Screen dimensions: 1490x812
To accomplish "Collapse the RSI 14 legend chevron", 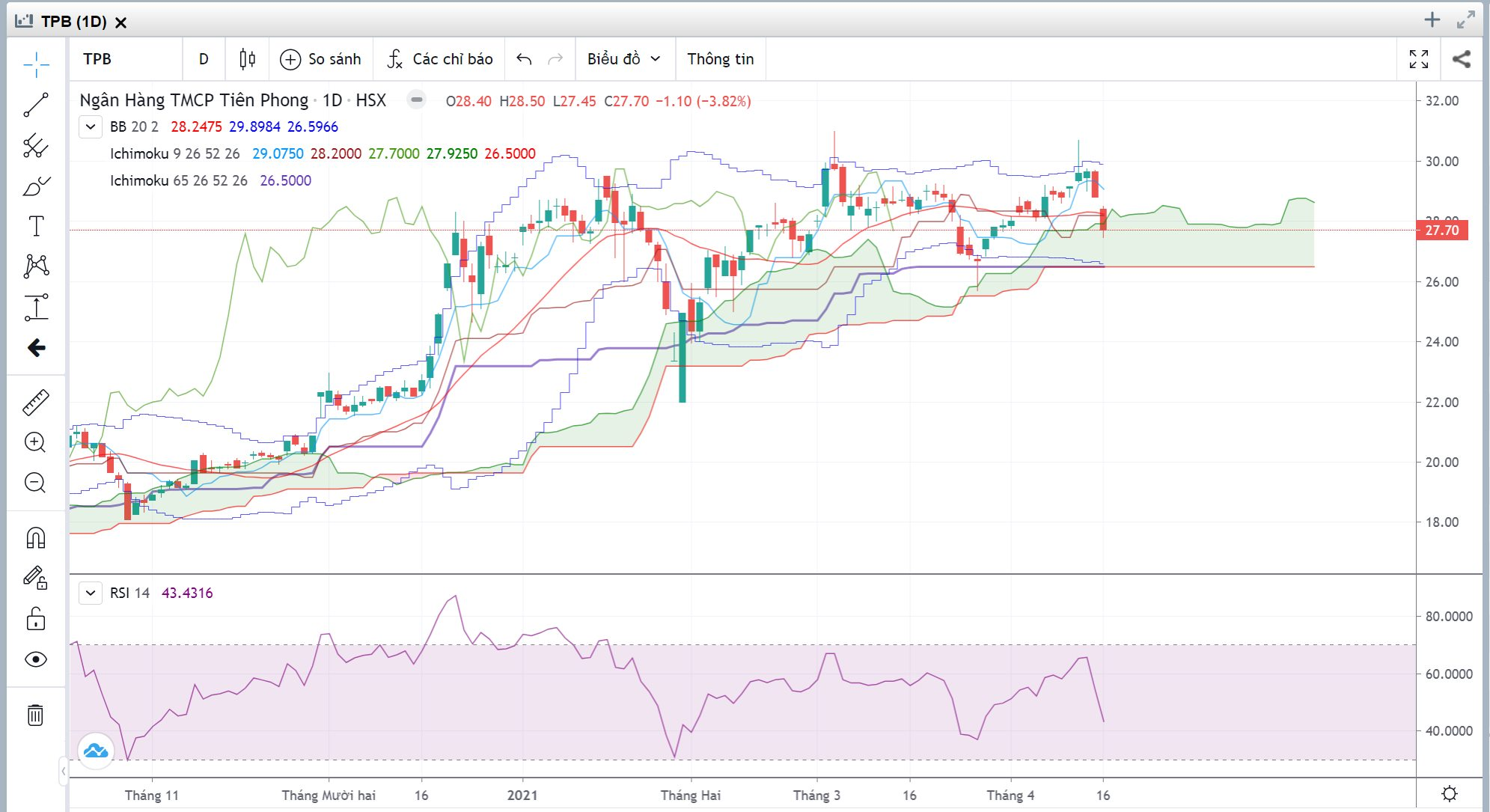I will (x=91, y=593).
